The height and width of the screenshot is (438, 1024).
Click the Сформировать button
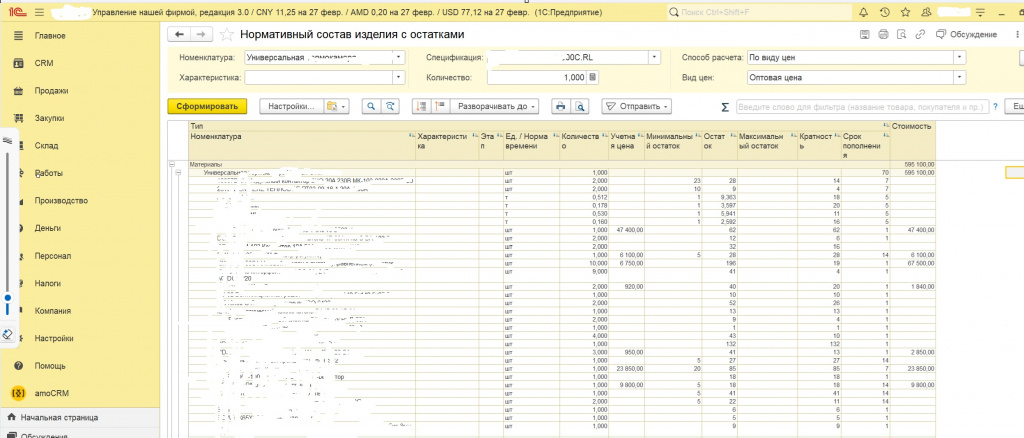[206, 106]
